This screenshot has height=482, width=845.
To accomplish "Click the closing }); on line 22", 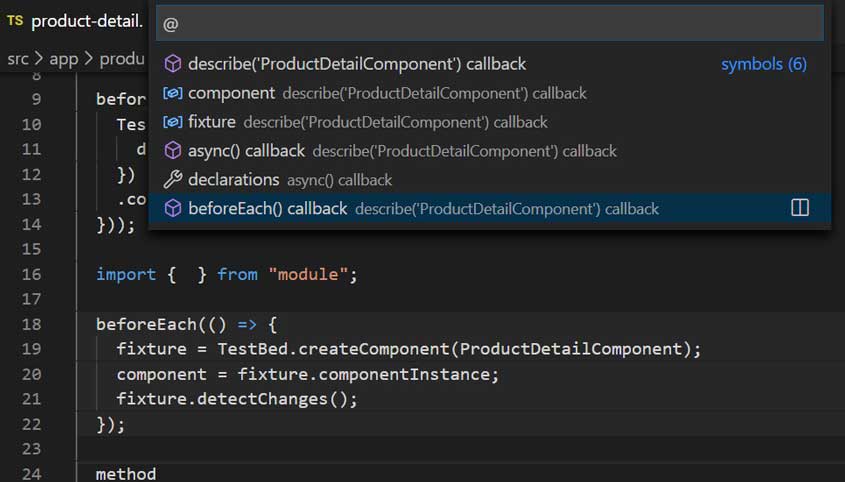I will (110, 425).
